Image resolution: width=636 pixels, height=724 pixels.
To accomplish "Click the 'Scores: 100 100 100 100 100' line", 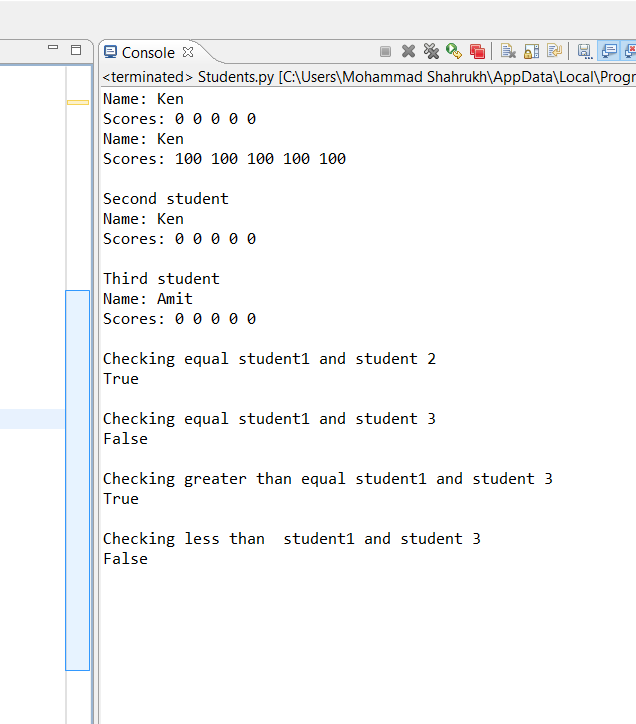I will [224, 159].
